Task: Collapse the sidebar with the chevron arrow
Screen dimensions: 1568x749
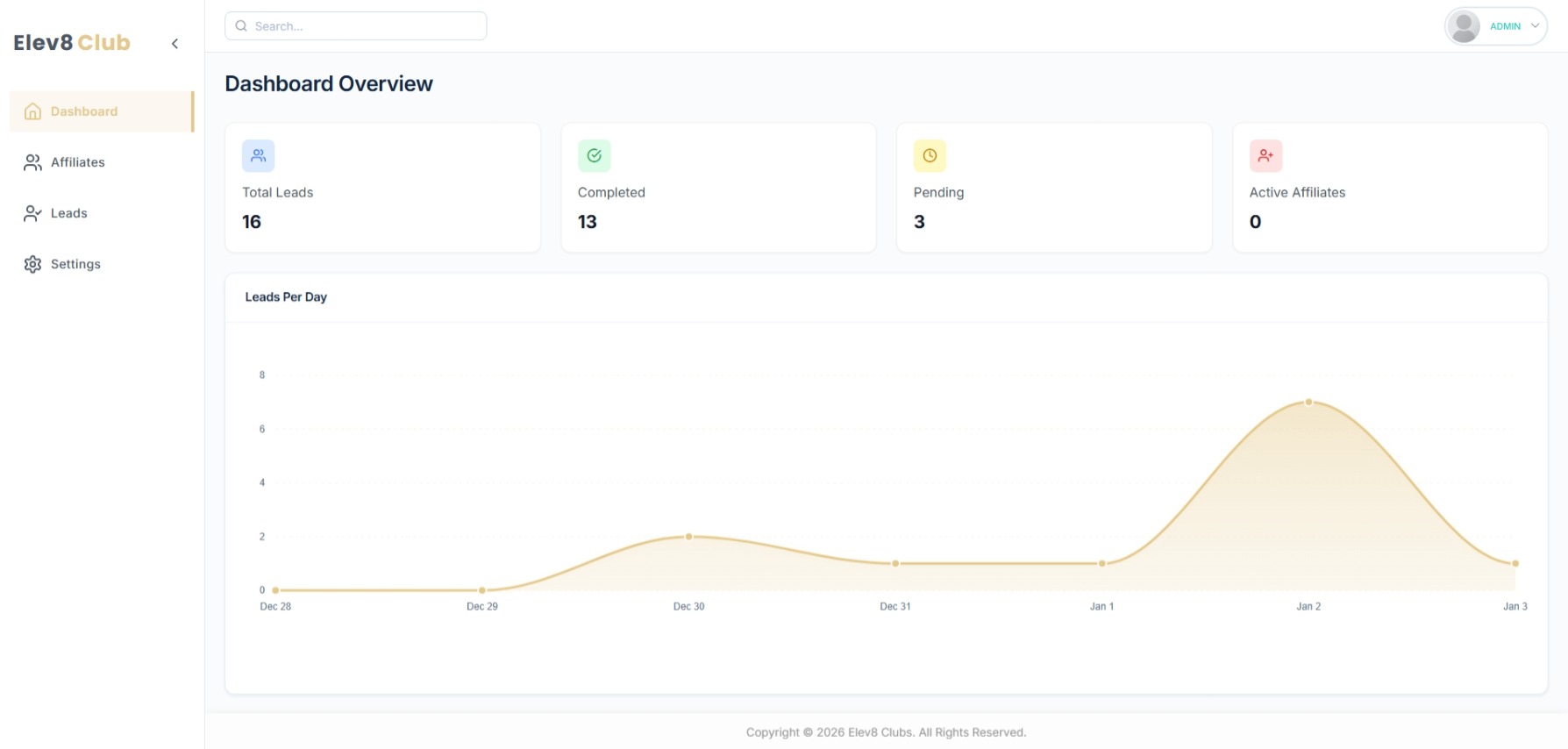Action: click(x=175, y=44)
